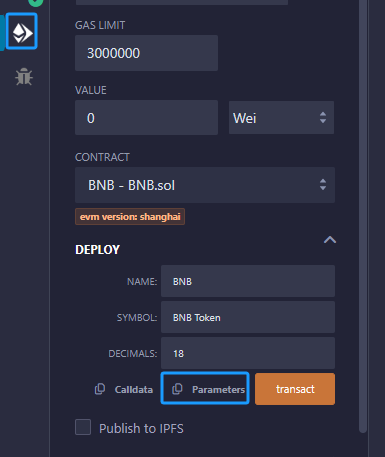Image resolution: width=385 pixels, height=457 pixels.
Task: Click the Value input field showing 0
Action: coord(146,118)
